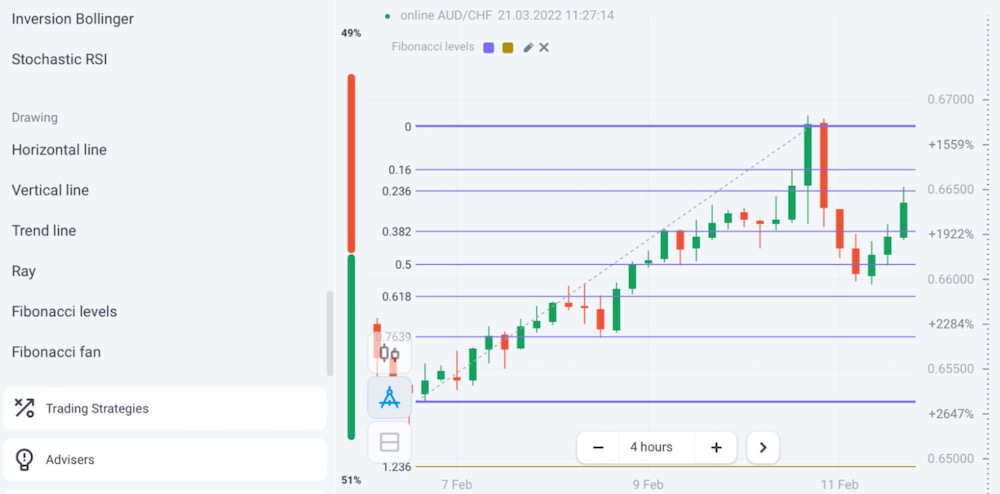
Task: Decrease the timeframe with the minus button
Action: 598,447
